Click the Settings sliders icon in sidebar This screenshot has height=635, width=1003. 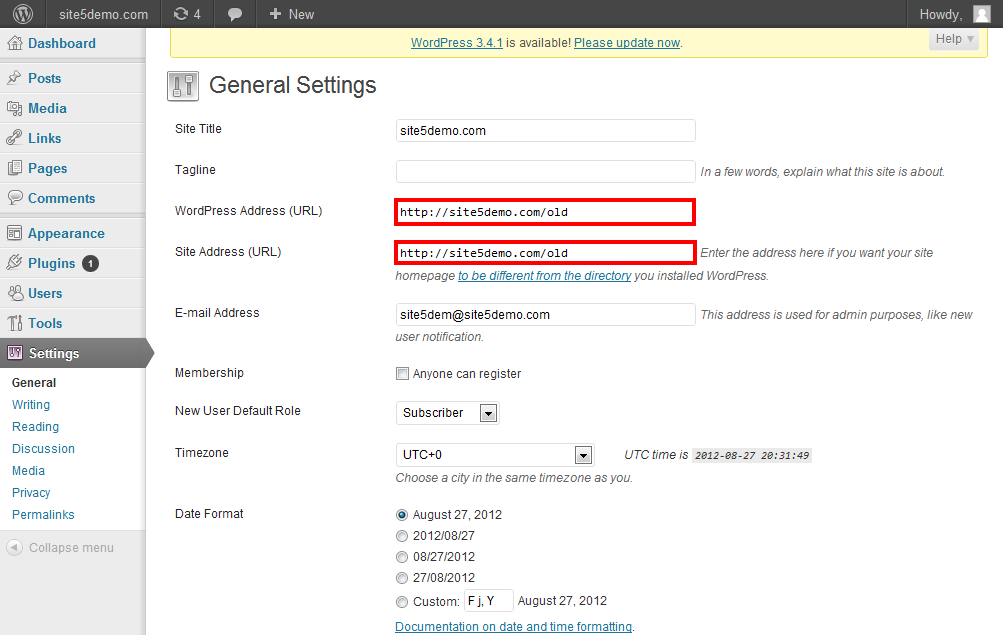click(x=15, y=353)
